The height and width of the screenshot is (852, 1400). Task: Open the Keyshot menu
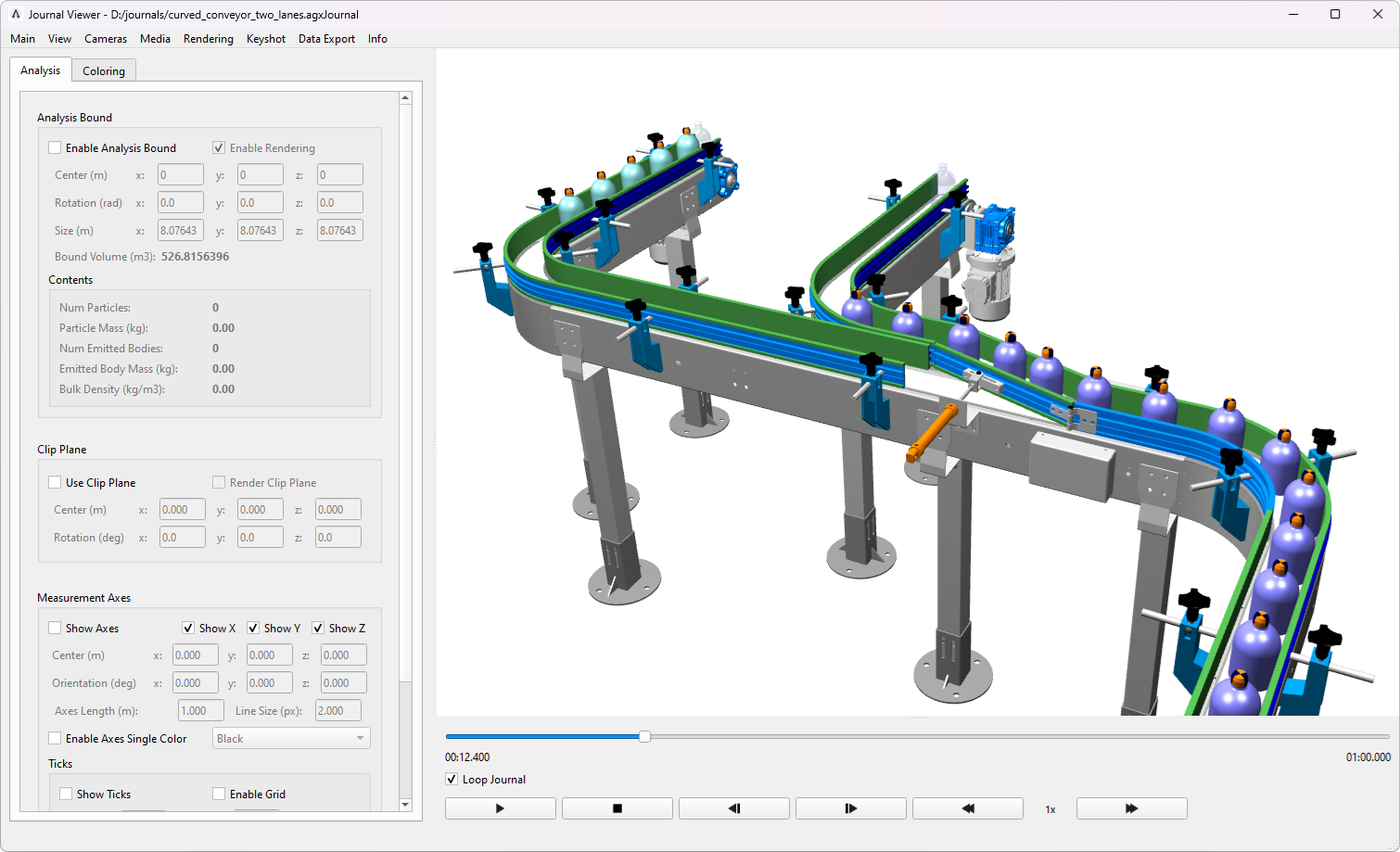tap(266, 39)
